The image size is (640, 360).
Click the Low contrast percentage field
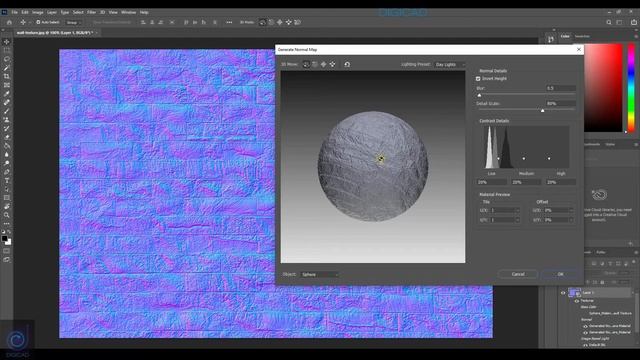point(491,182)
